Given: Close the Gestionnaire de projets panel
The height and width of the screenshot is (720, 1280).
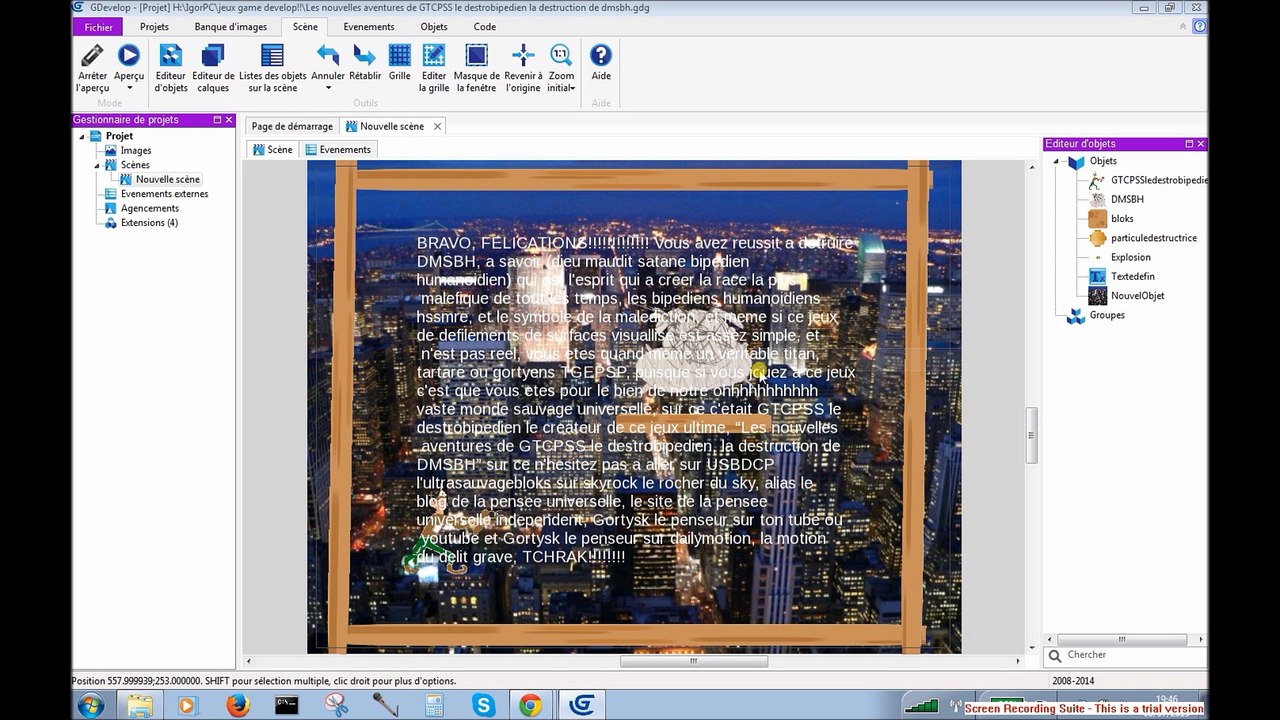Looking at the screenshot, I should click(x=229, y=120).
